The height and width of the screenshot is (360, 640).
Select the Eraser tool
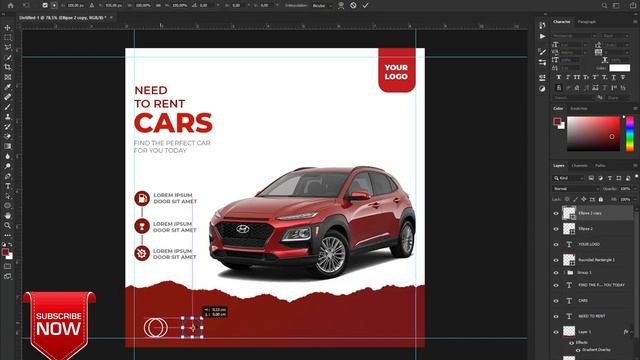(x=7, y=136)
